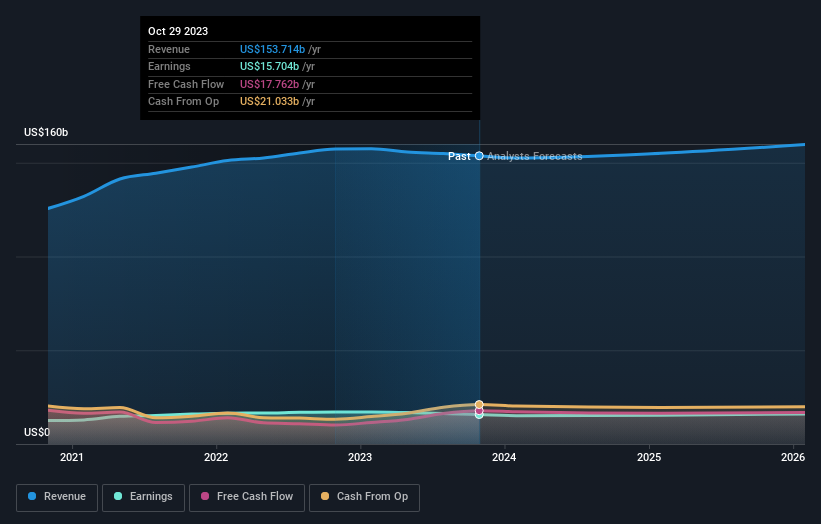This screenshot has height=524, width=821.
Task: Click the 2021 x-axis label
Action: [72, 457]
